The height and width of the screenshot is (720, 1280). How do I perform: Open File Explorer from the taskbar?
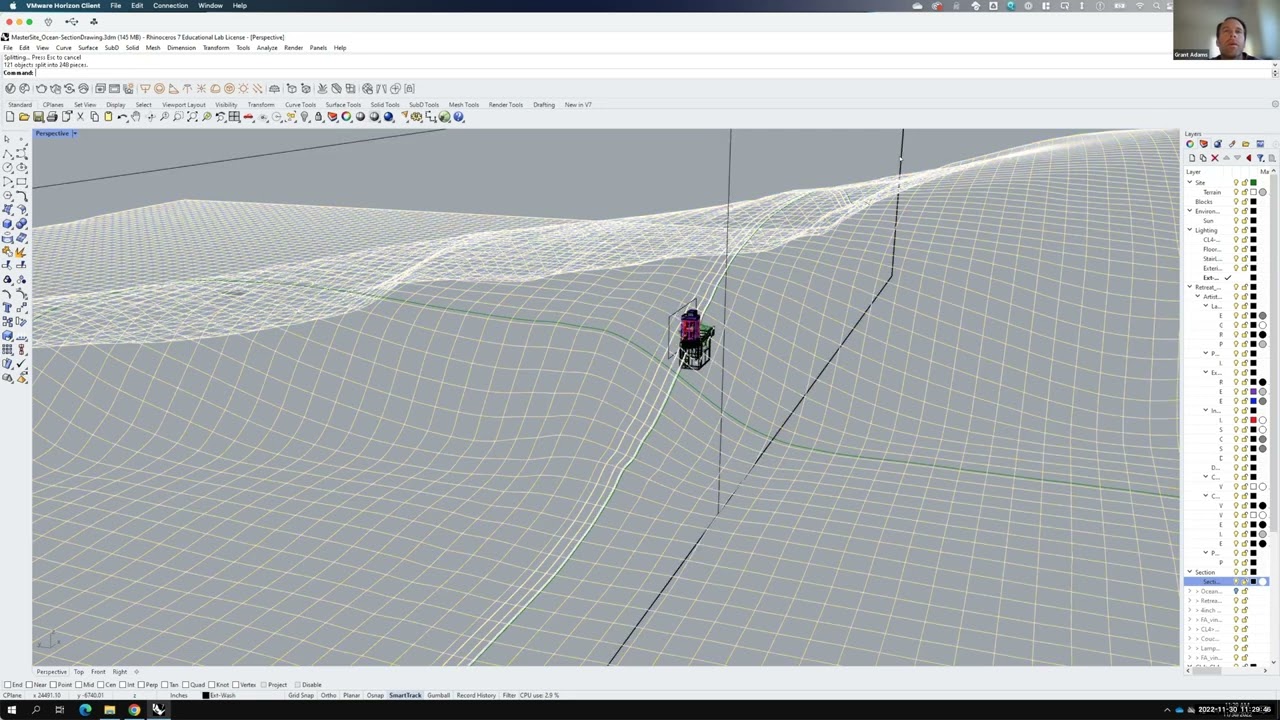tap(109, 710)
